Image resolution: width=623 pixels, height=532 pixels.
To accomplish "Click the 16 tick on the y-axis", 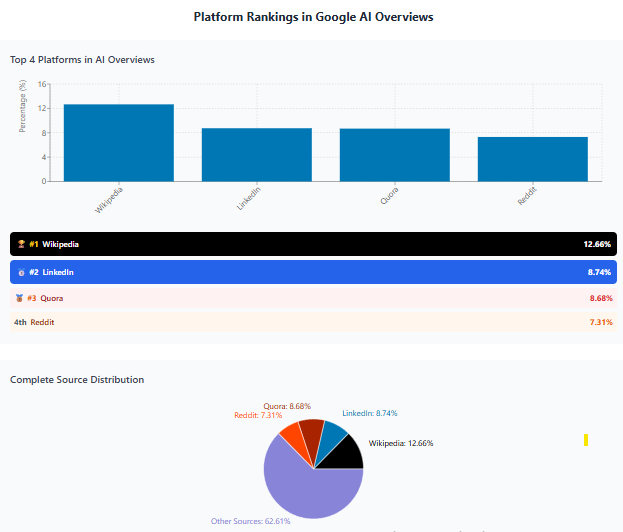I will [x=42, y=84].
